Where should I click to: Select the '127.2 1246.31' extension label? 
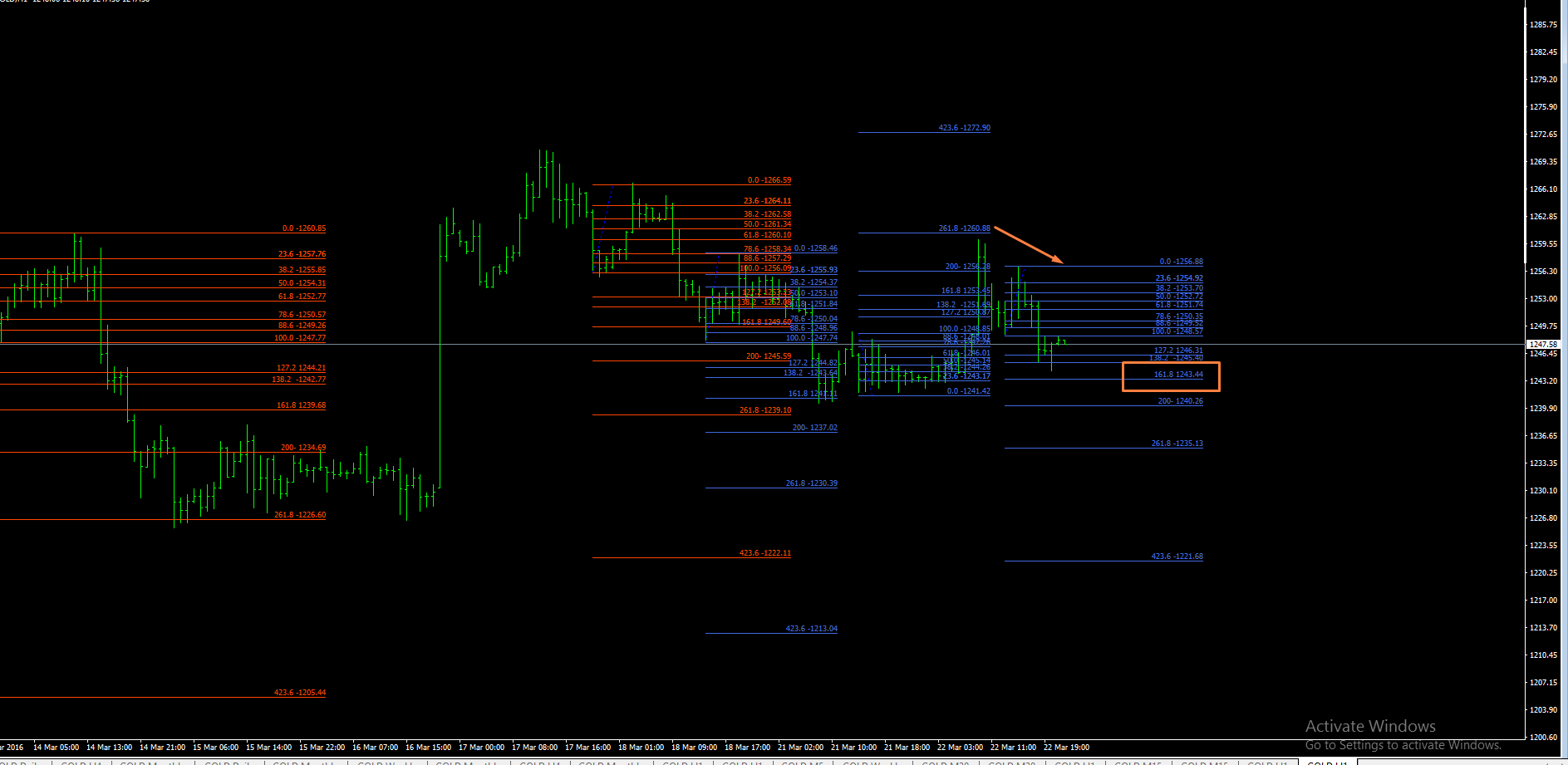click(x=1179, y=351)
